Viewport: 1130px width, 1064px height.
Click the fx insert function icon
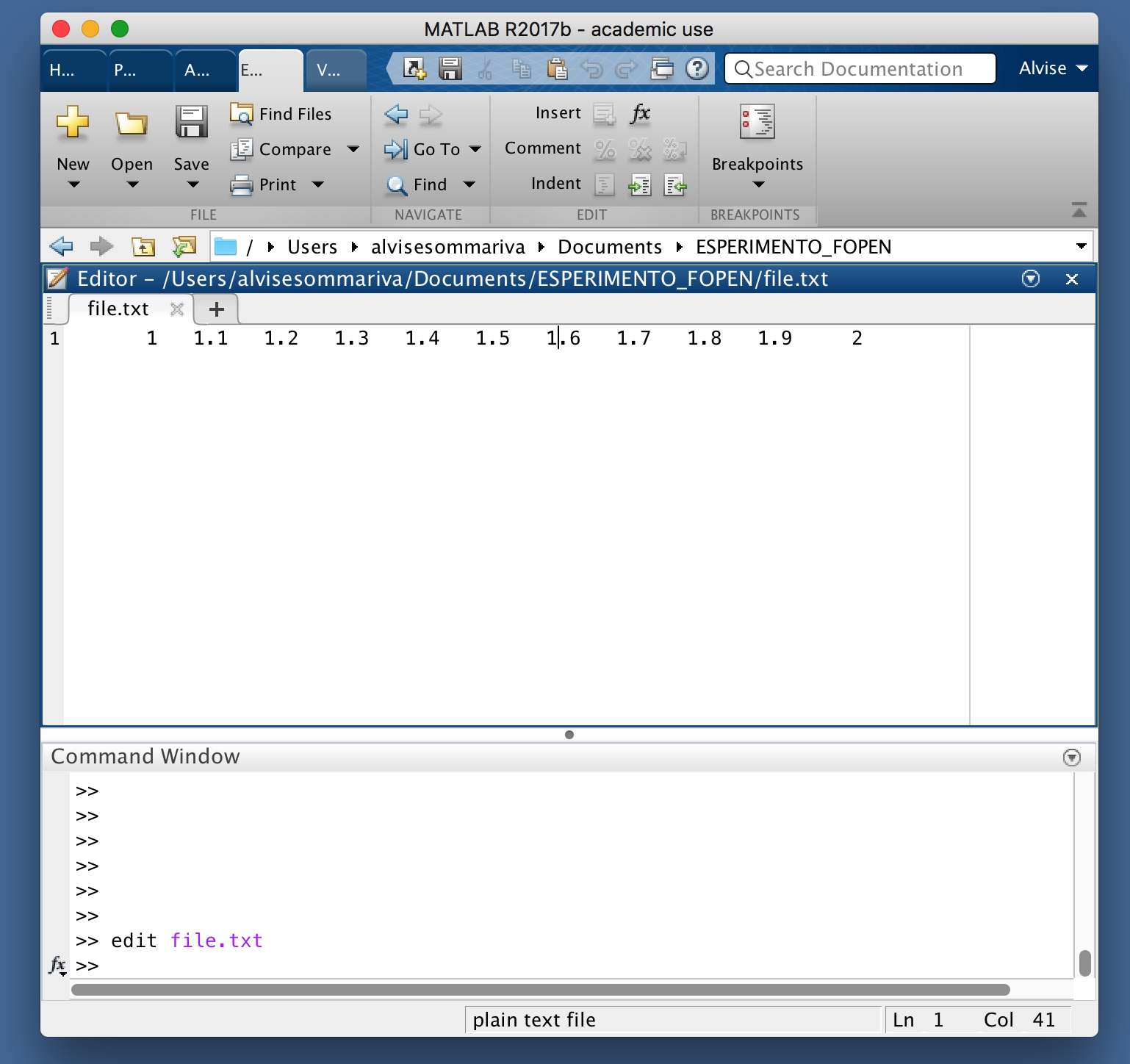(641, 113)
